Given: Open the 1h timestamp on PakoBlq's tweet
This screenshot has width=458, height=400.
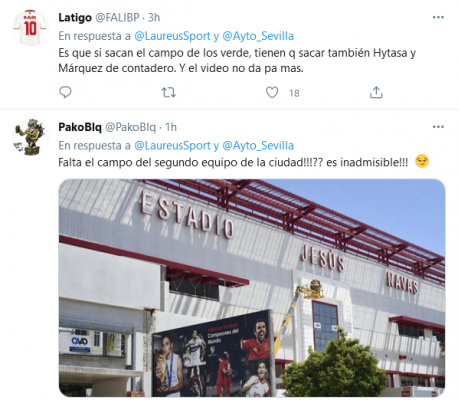Looking at the screenshot, I should (171, 127).
